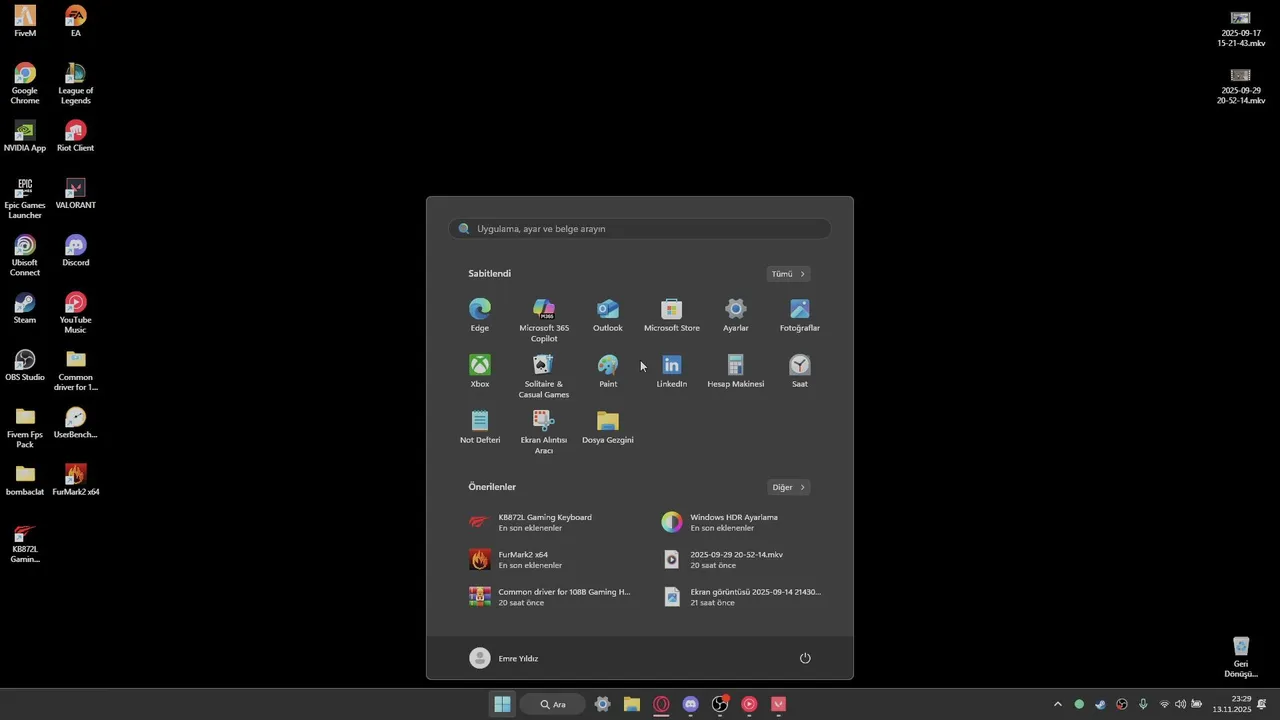Select 2025-09-17 15-21-43.mkv desktop file
Viewport: 1280px width, 720px height.
click(x=1241, y=28)
